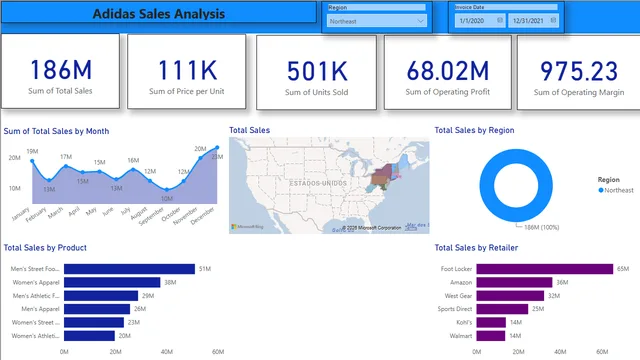Click the October 10M low point
640x360 pixels.
(x=167, y=190)
